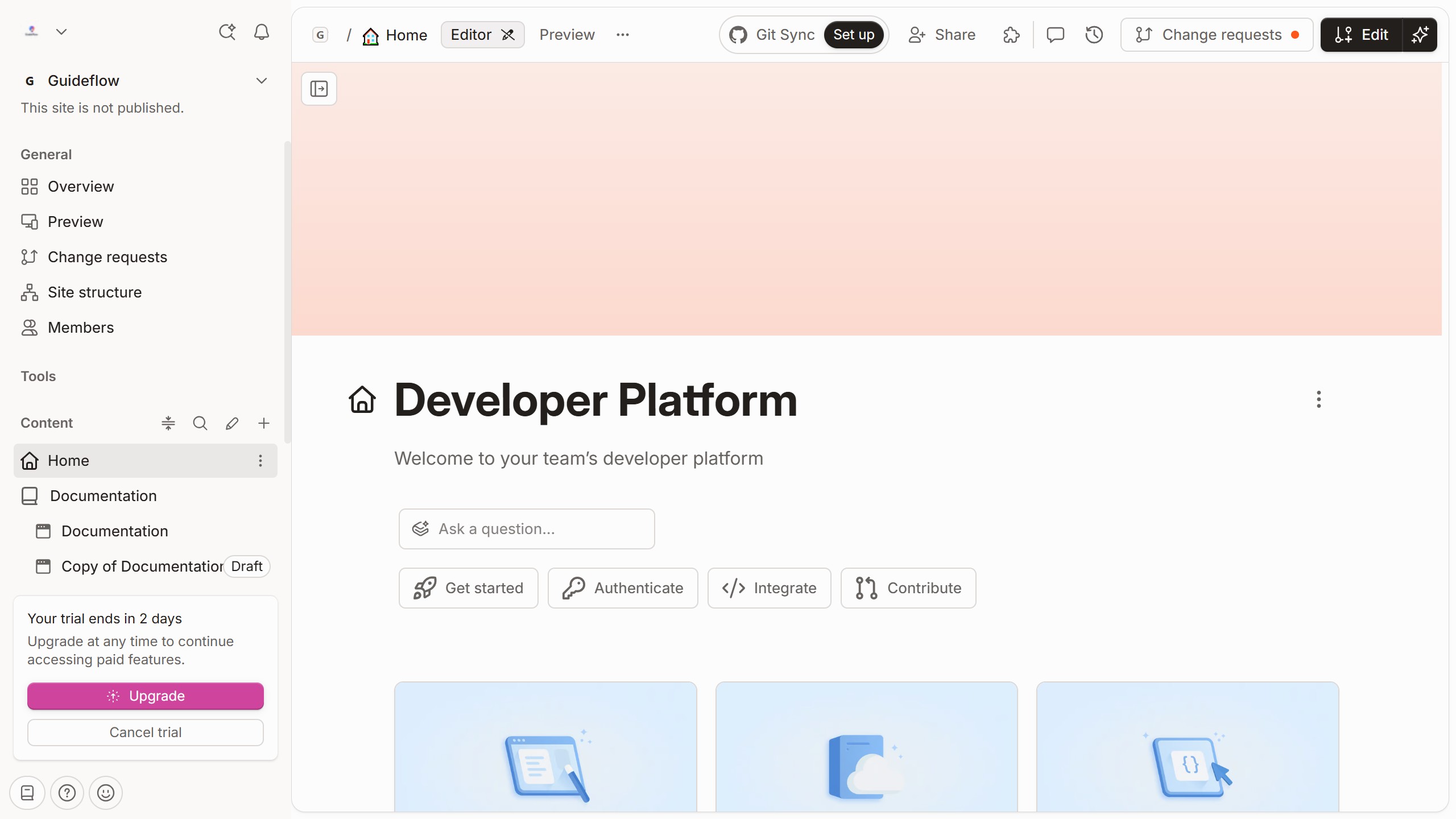
Task: Open the AI search sparkle icon
Action: (227, 32)
